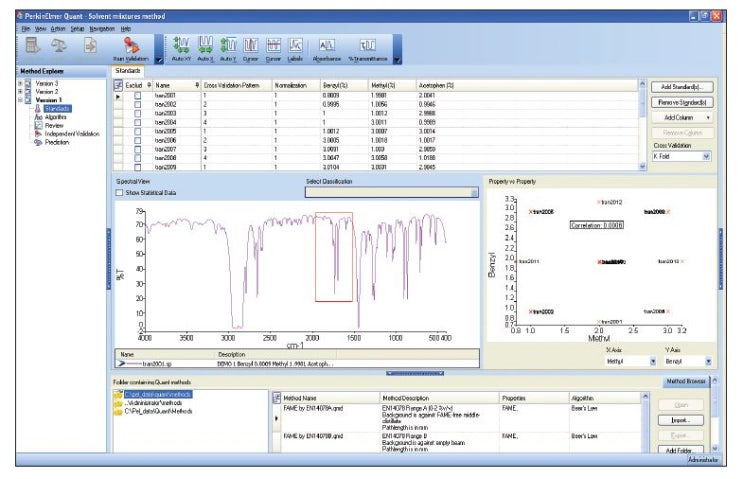The width and height of the screenshot is (743, 479).
Task: Click the Standards table column chooser icon
Action: 118,85
